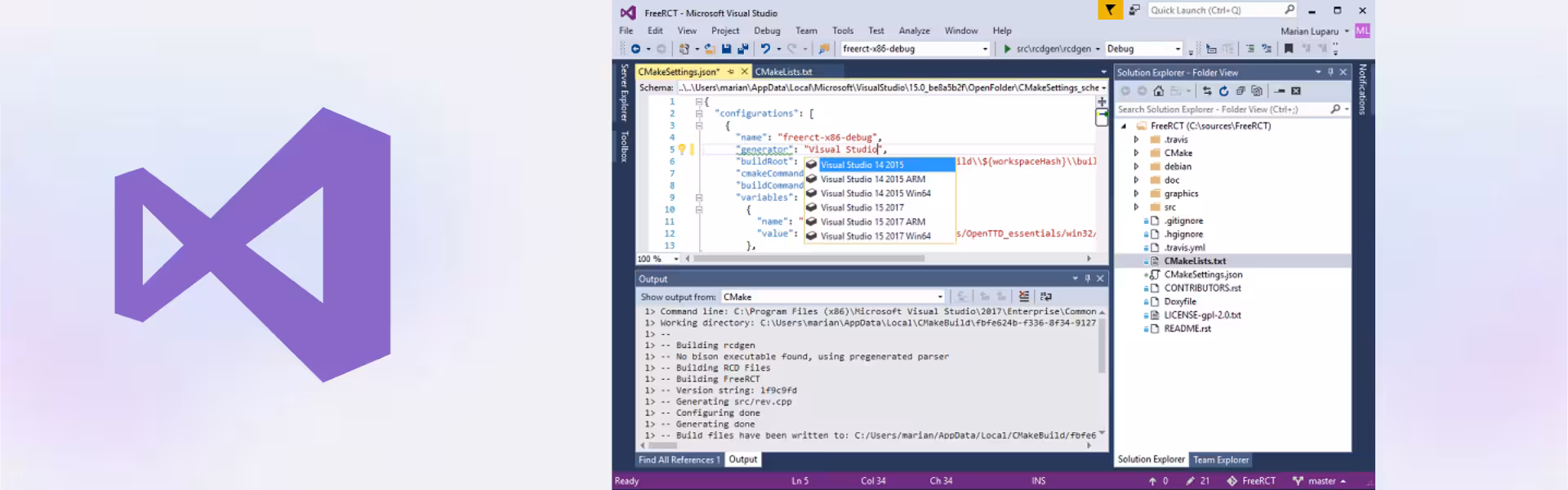This screenshot has height=490, width=1568.
Task: Close the CMakeSettings.json tab
Action: 744,72
